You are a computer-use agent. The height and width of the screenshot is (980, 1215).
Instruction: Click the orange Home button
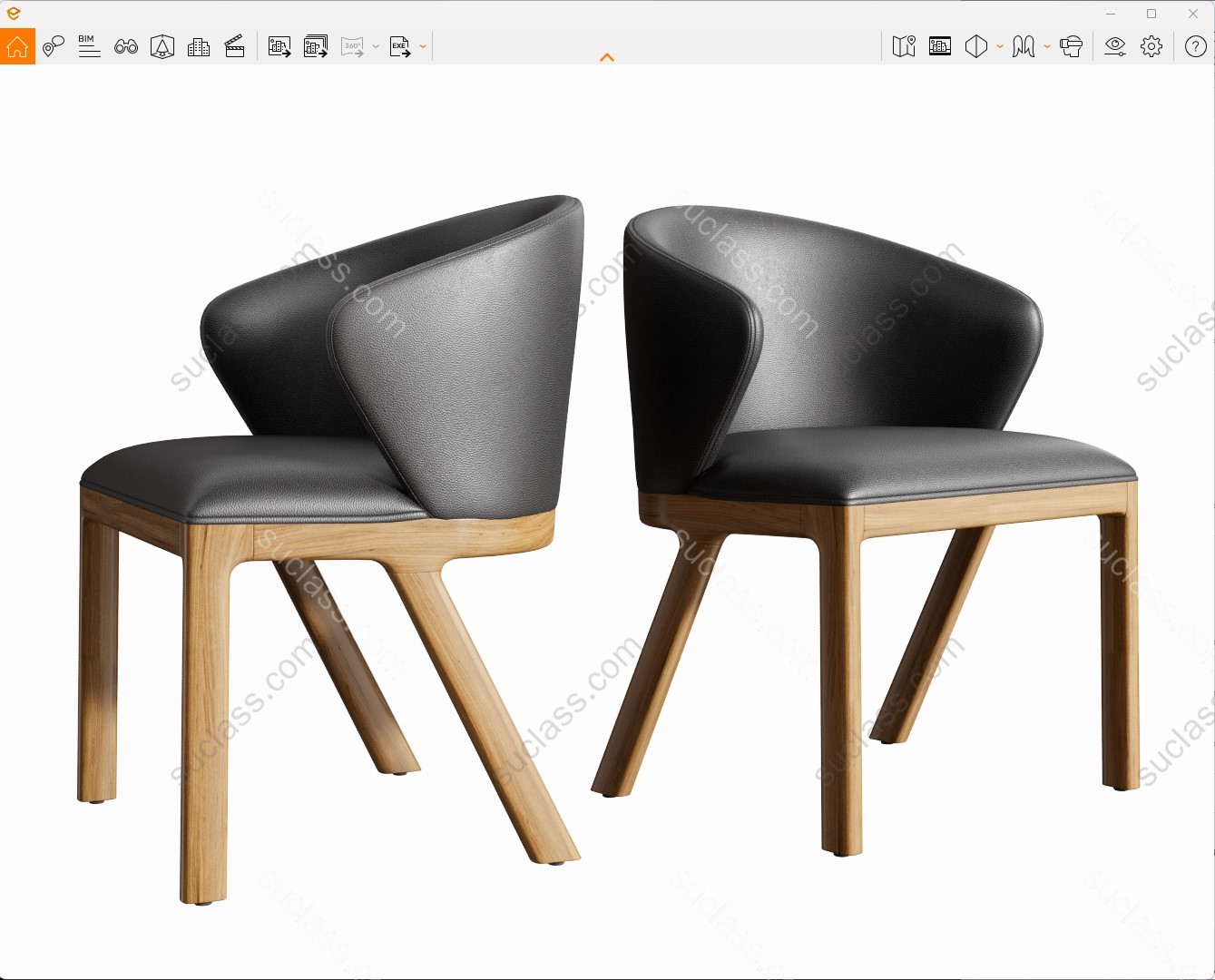coord(17,46)
